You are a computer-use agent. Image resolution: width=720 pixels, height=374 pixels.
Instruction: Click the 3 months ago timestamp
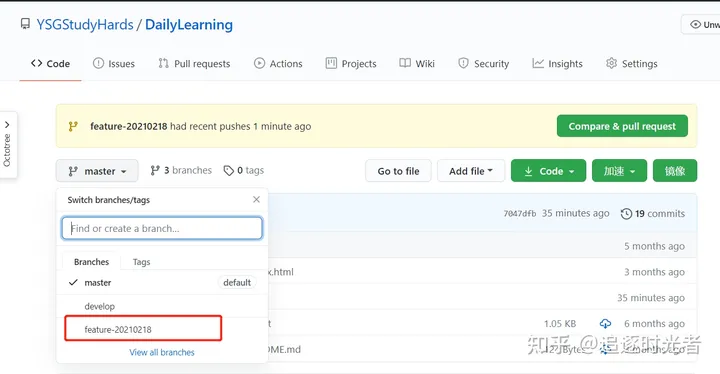point(654,272)
